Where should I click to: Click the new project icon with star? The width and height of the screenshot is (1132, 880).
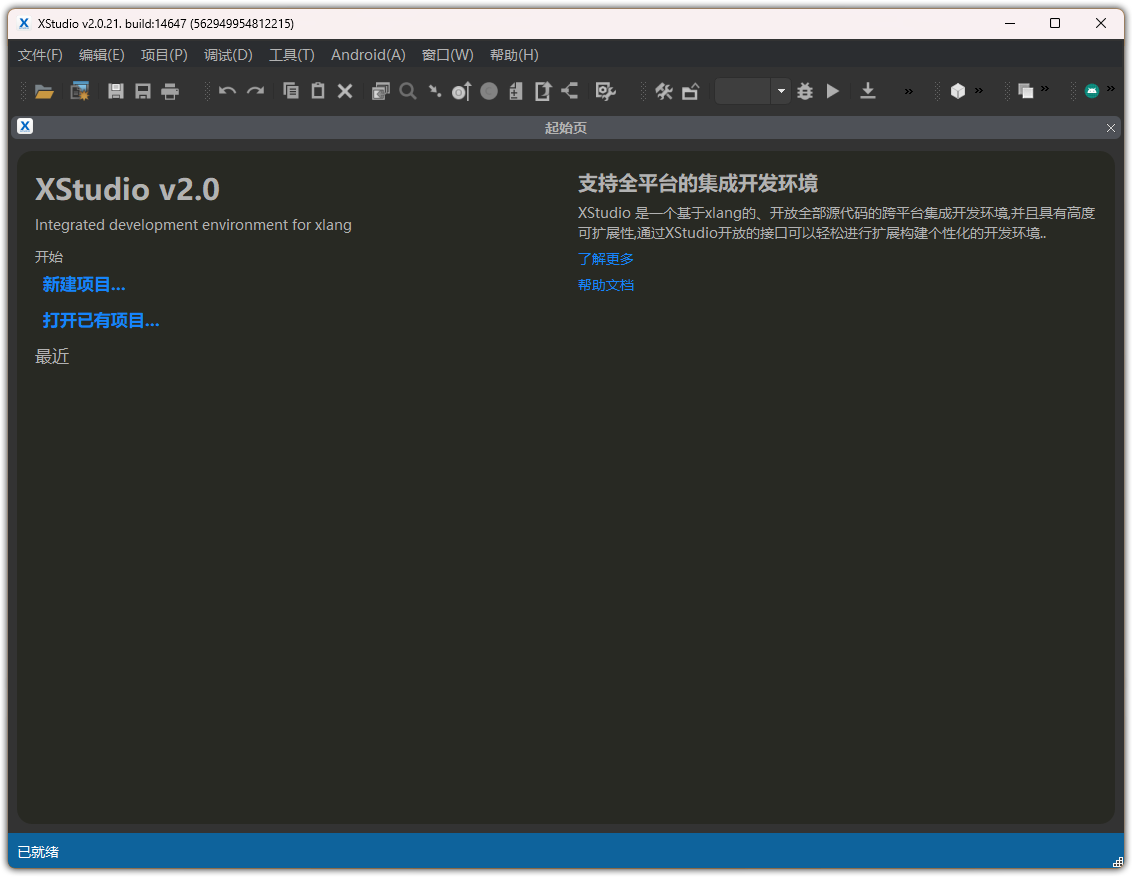(x=79, y=92)
